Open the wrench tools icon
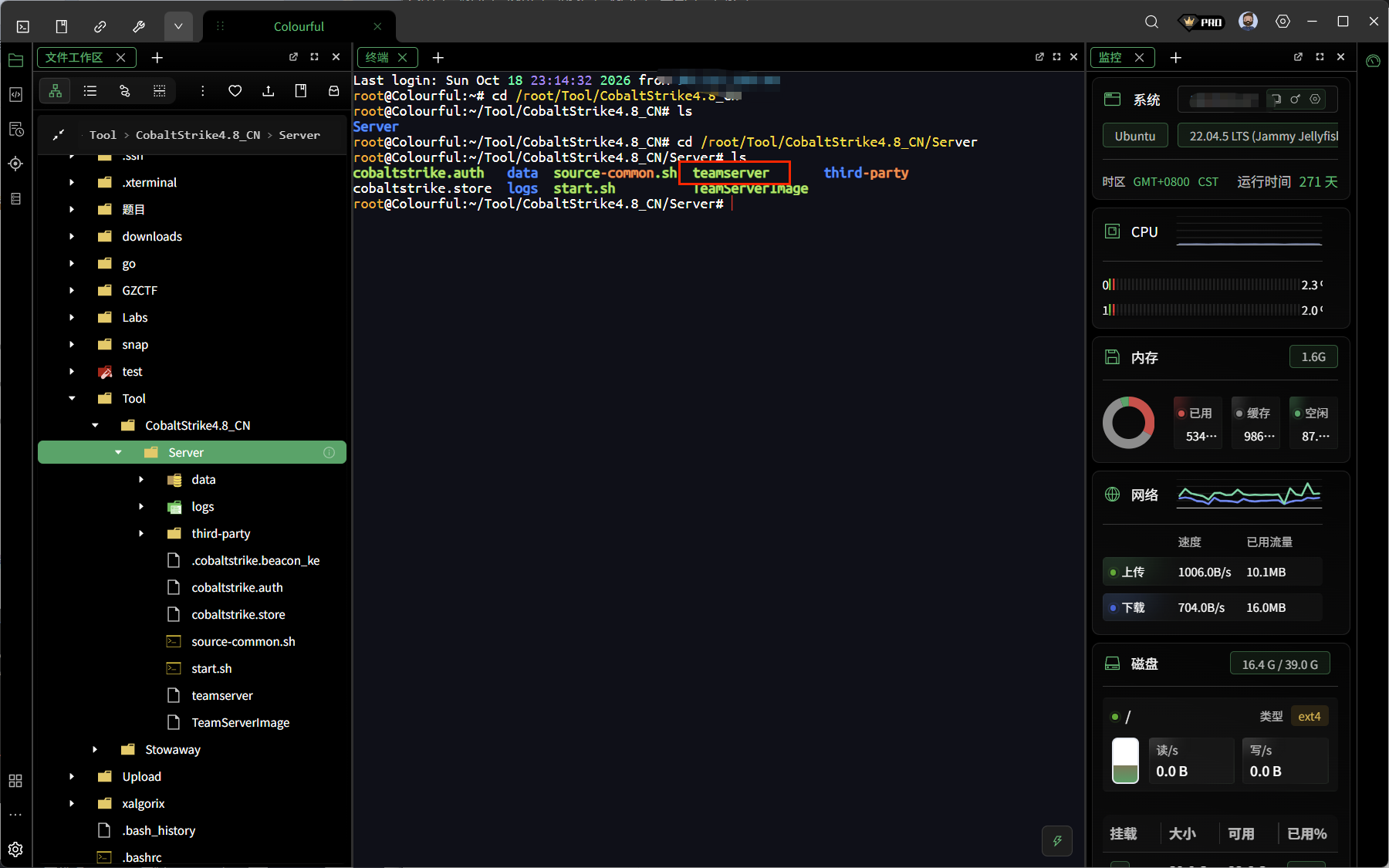Image resolution: width=1389 pixels, height=868 pixels. [139, 26]
